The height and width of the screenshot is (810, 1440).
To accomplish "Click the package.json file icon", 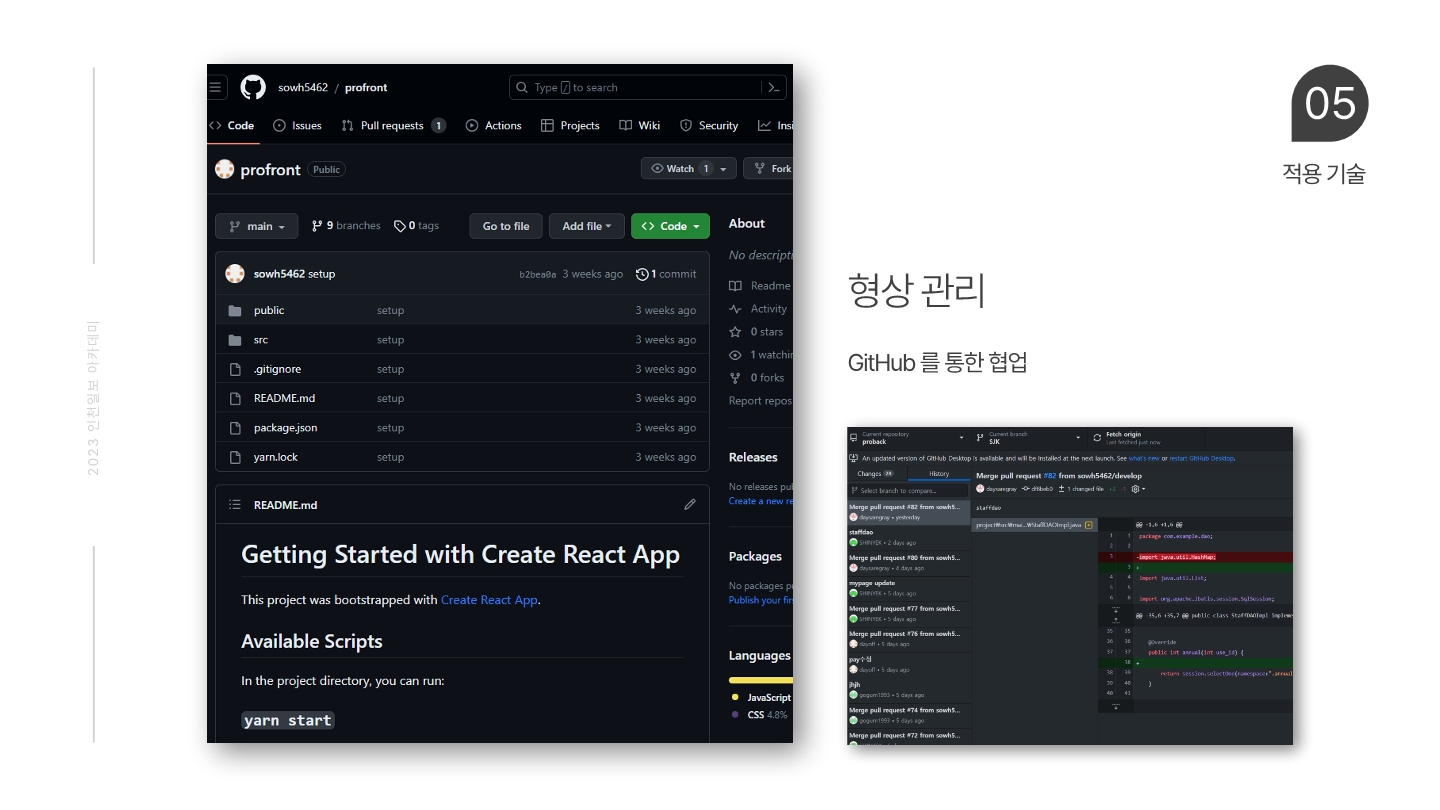I will (x=235, y=428).
